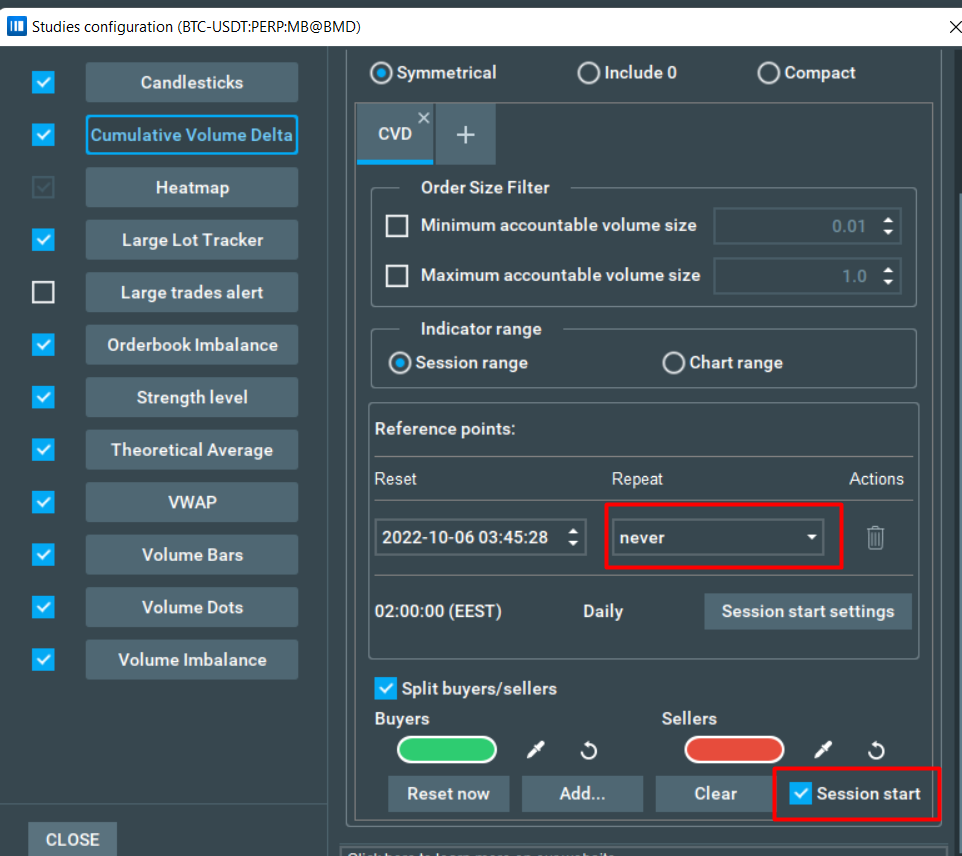The image size is (962, 856).
Task: Select the Chart range radio button
Action: tap(674, 363)
